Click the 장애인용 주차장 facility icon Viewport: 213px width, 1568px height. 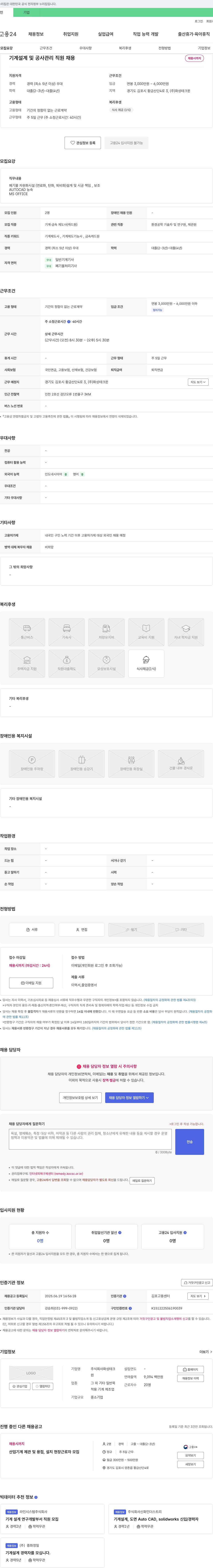pyautogui.click(x=32, y=763)
